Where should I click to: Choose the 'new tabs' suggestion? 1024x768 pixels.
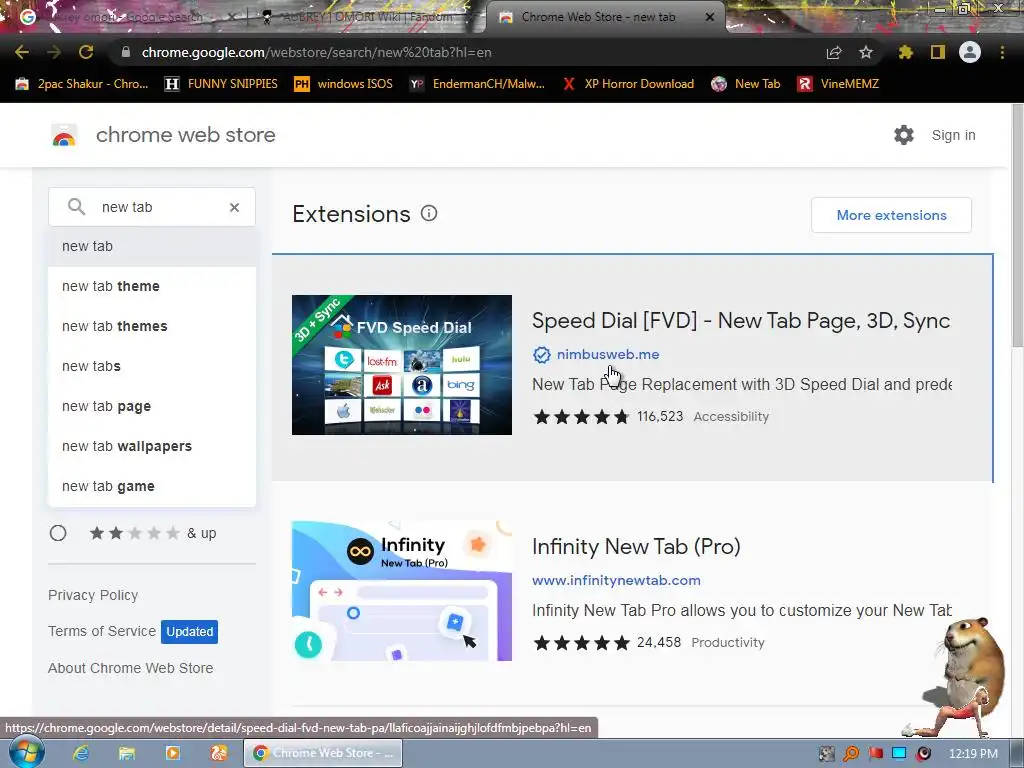[x=152, y=366]
